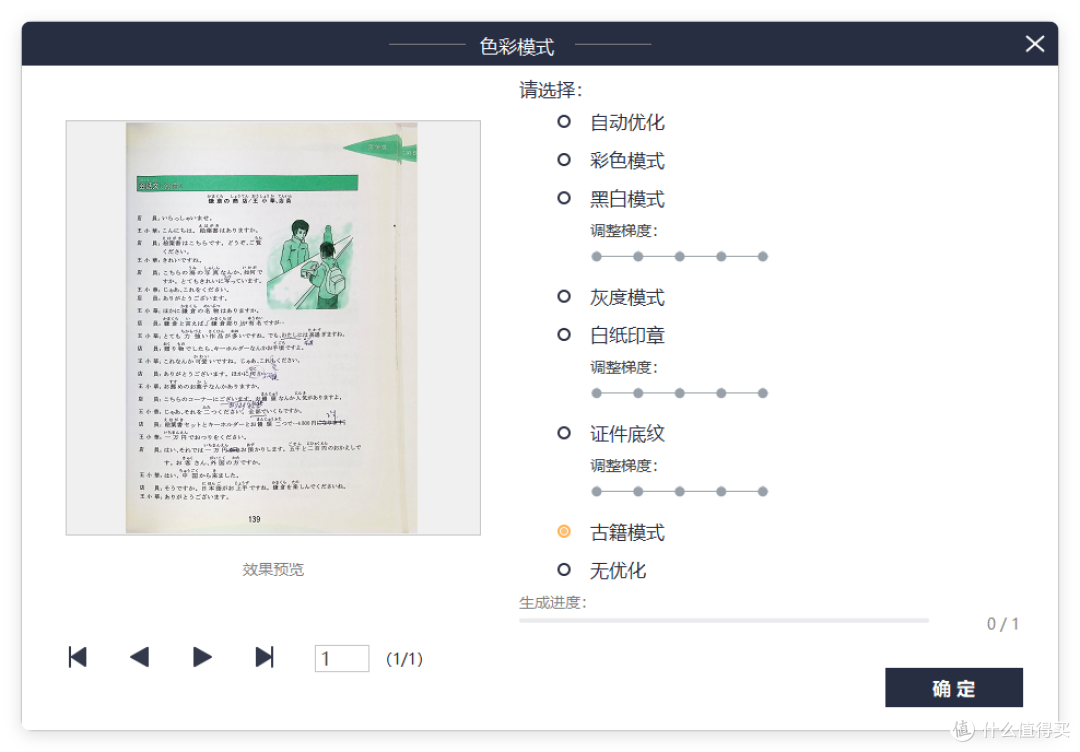This screenshot has height=752, width=1080.
Task: Select the 自动优化 radio option
Action: pyautogui.click(x=564, y=122)
